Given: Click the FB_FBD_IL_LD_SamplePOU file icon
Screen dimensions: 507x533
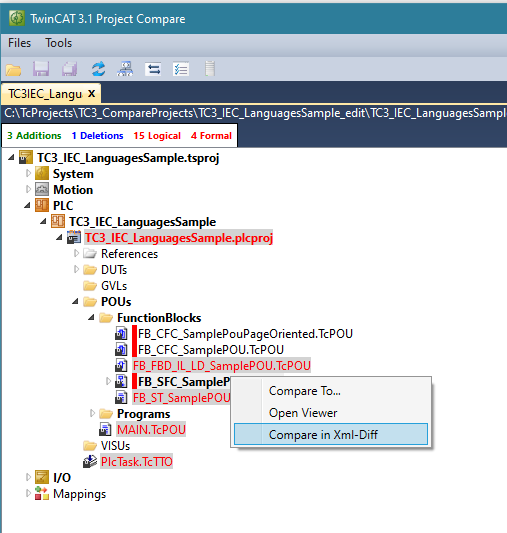Looking at the screenshot, I should [x=121, y=365].
